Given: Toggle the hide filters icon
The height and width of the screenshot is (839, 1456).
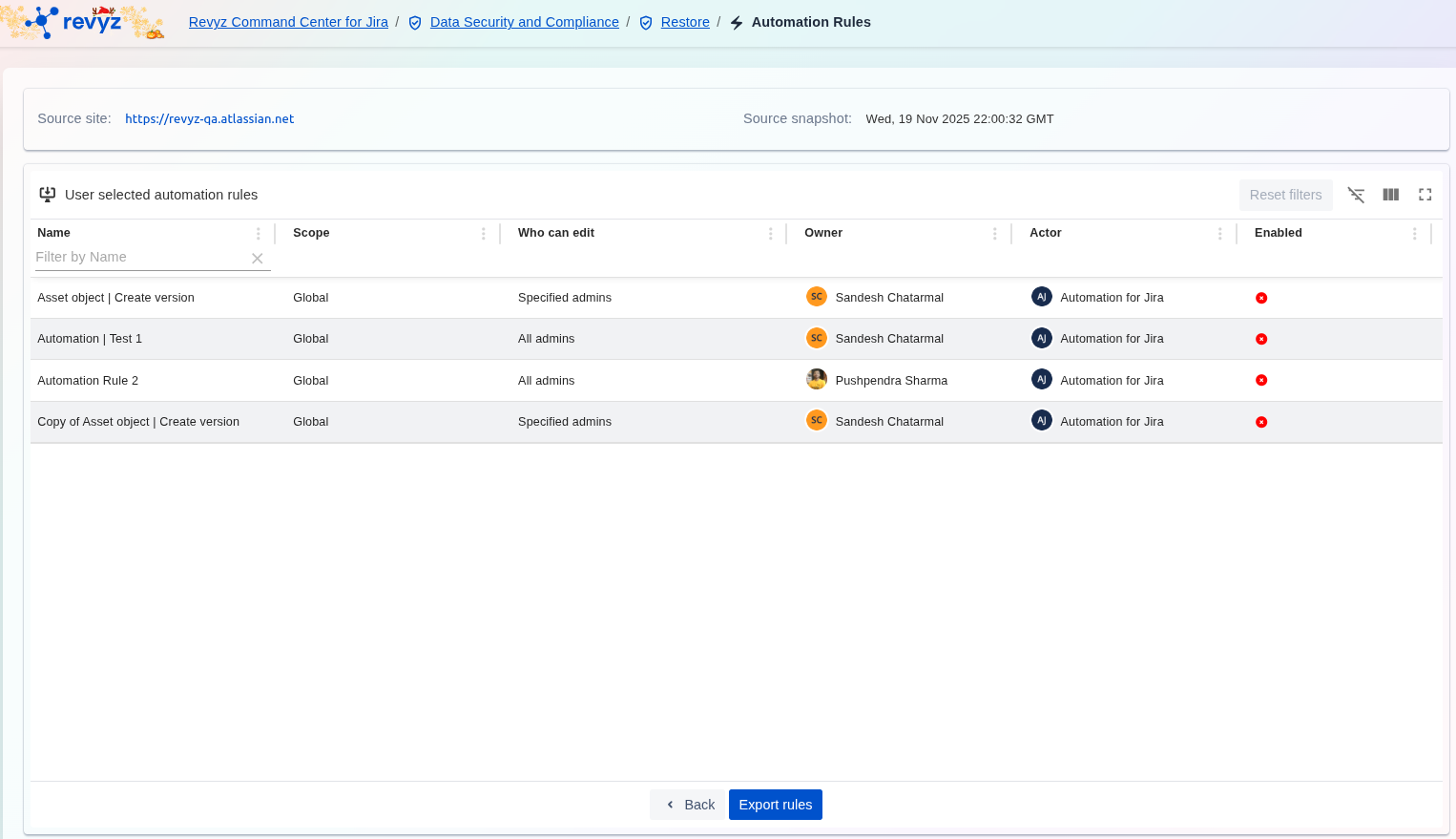Looking at the screenshot, I should pyautogui.click(x=1356, y=195).
